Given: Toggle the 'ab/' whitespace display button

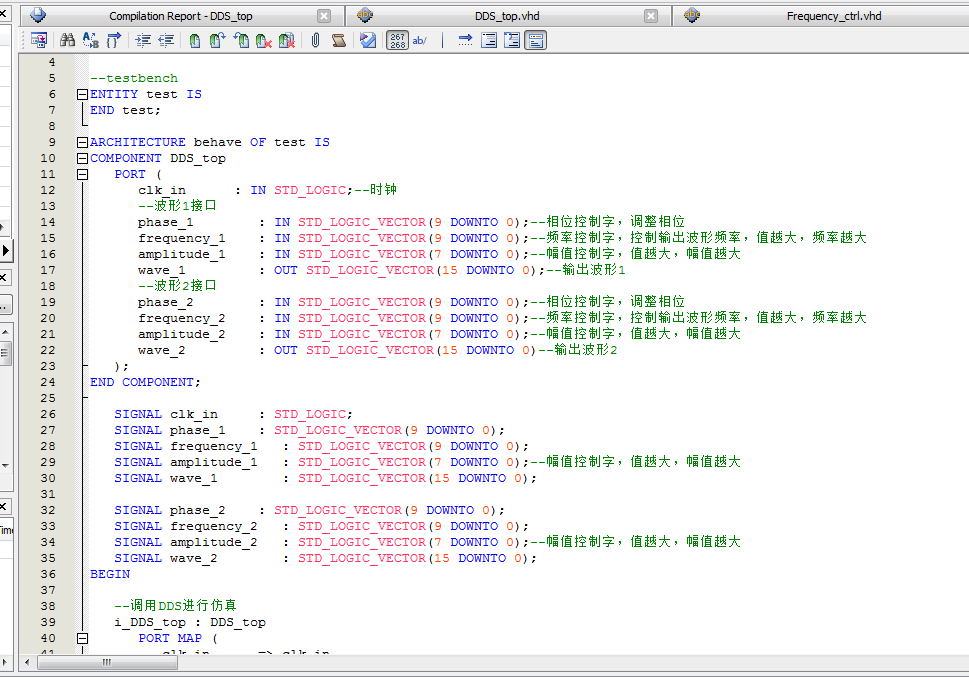Looking at the screenshot, I should [x=420, y=40].
